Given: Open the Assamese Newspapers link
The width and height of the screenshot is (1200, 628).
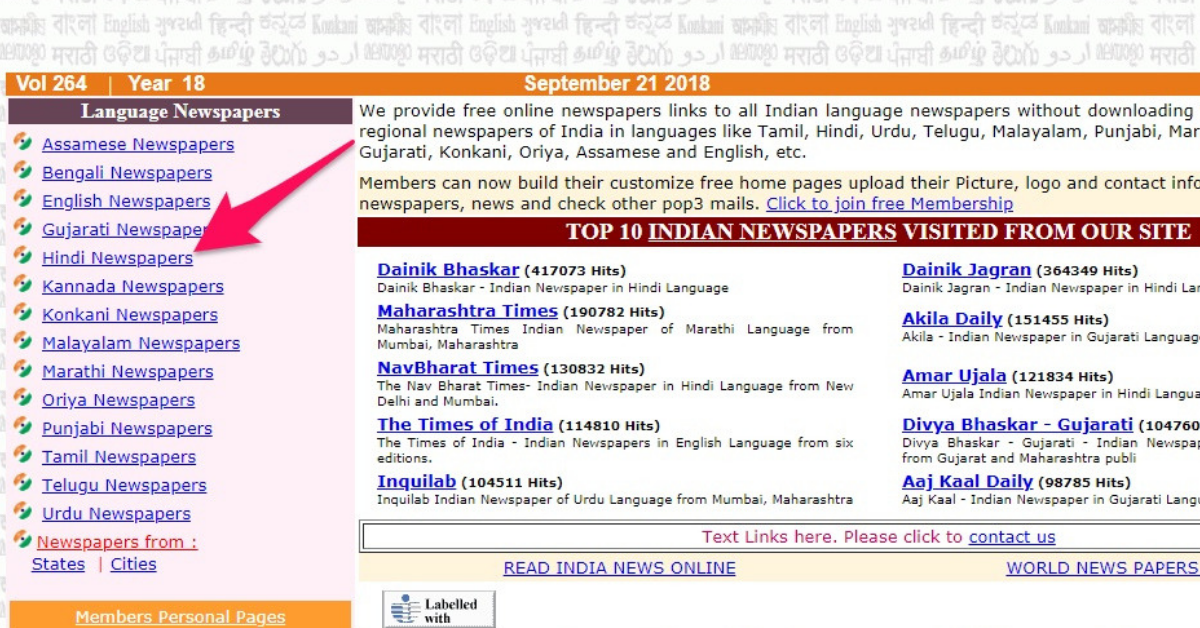Looking at the screenshot, I should point(138,145).
